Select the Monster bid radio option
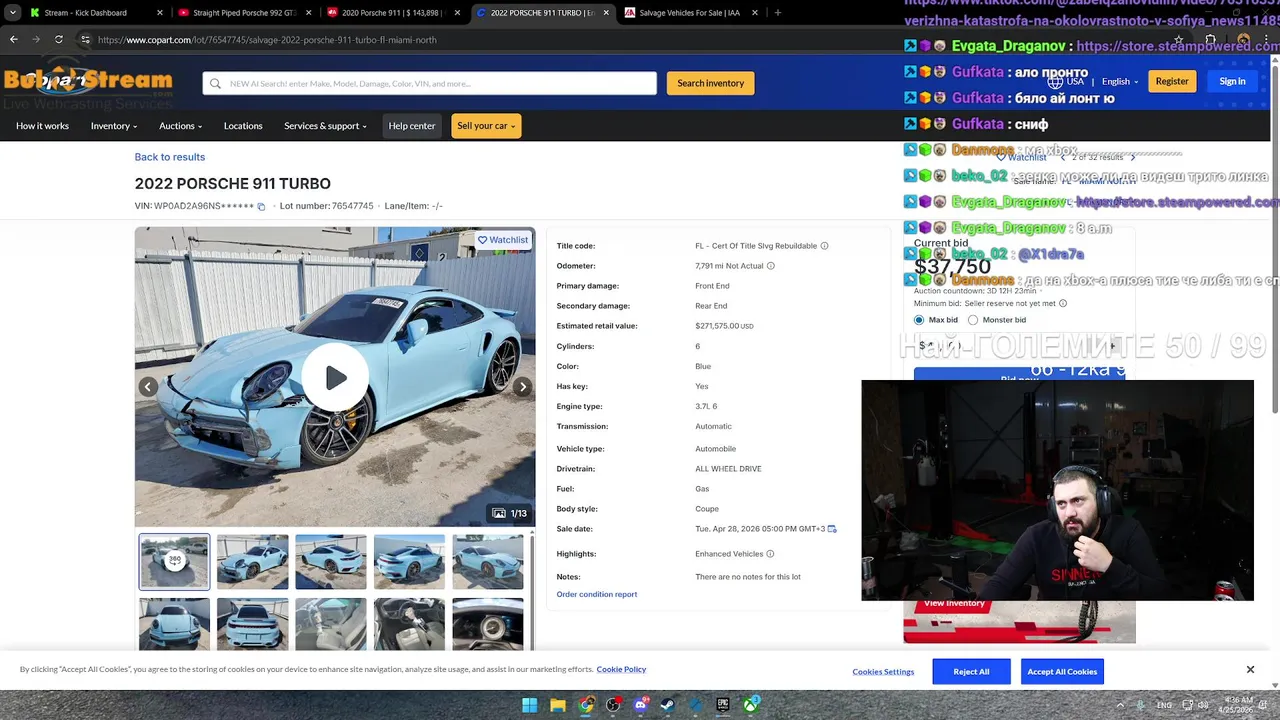 point(973,320)
